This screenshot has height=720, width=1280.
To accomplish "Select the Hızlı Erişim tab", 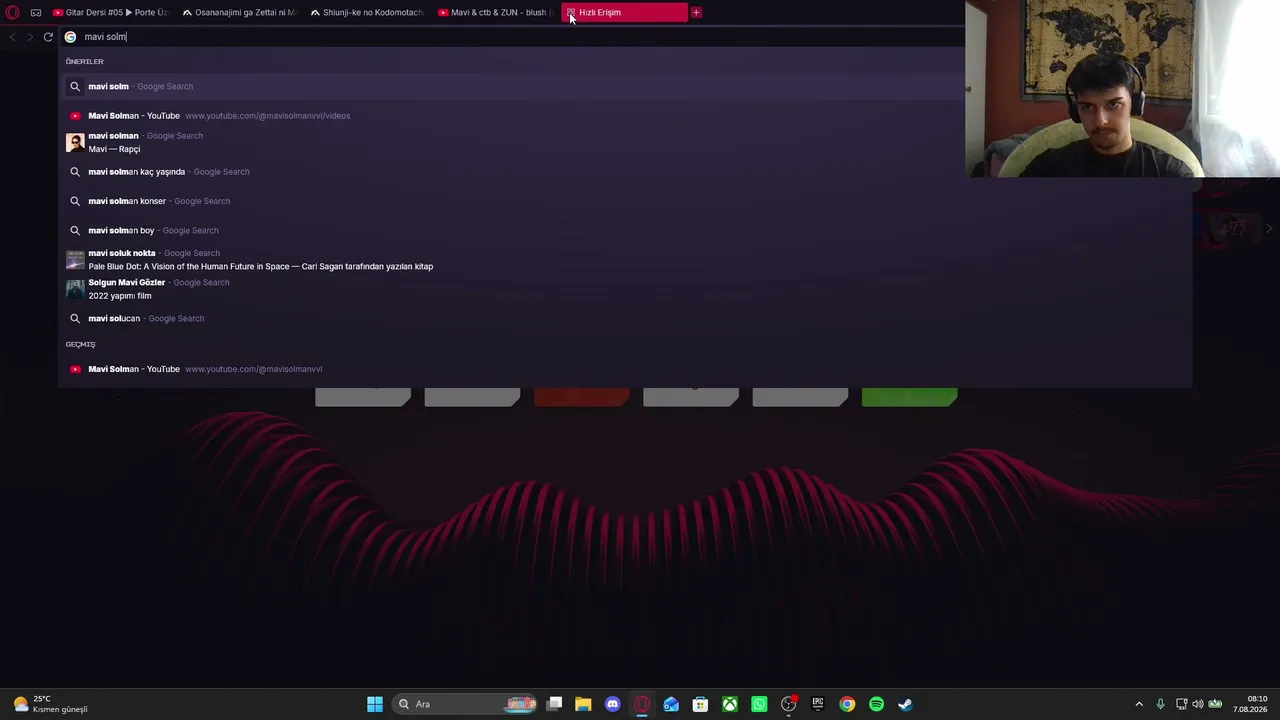I will 624,12.
